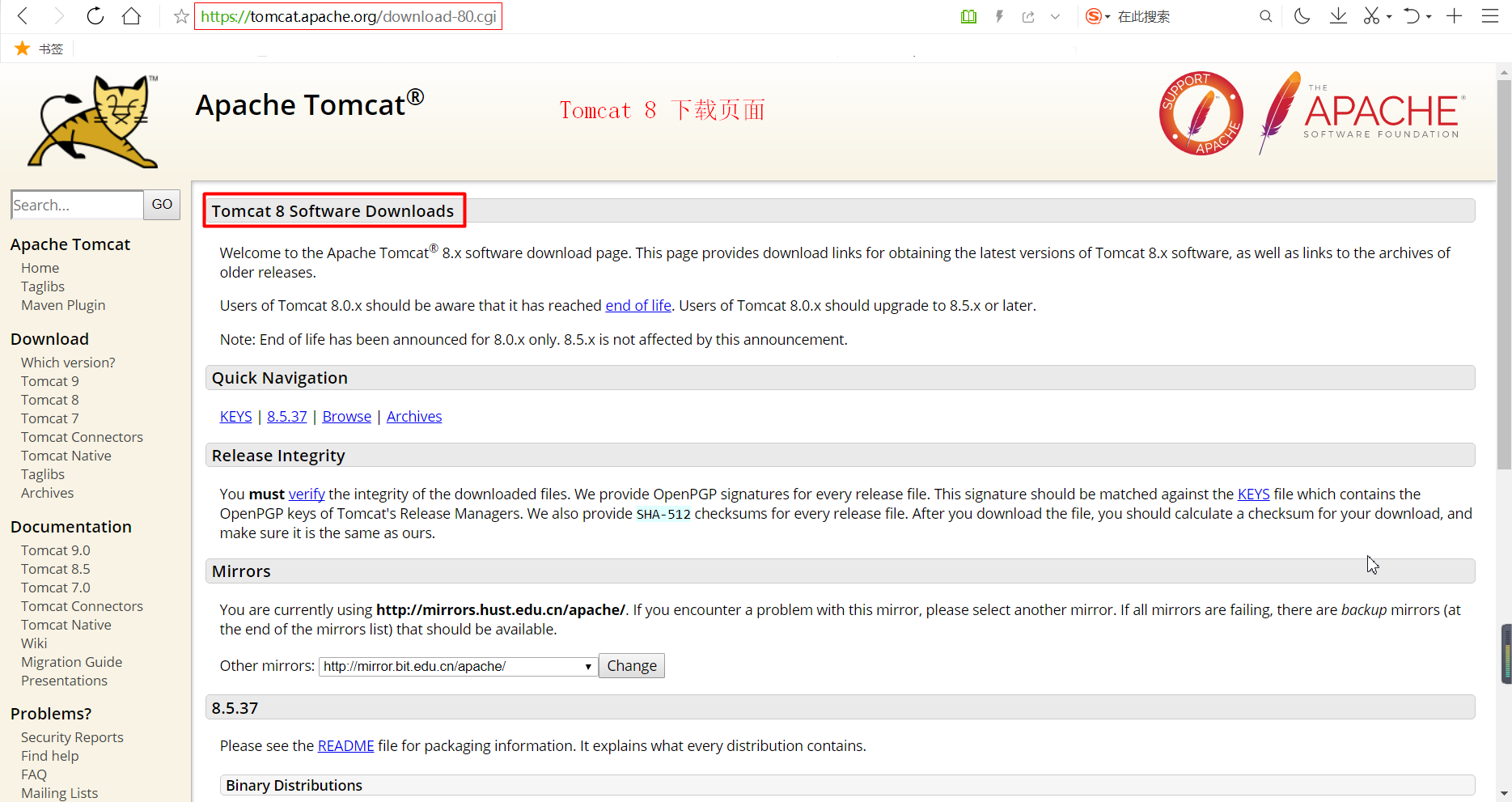The width and height of the screenshot is (1512, 802).
Task: Follow the verify integrity link
Action: tap(307, 494)
